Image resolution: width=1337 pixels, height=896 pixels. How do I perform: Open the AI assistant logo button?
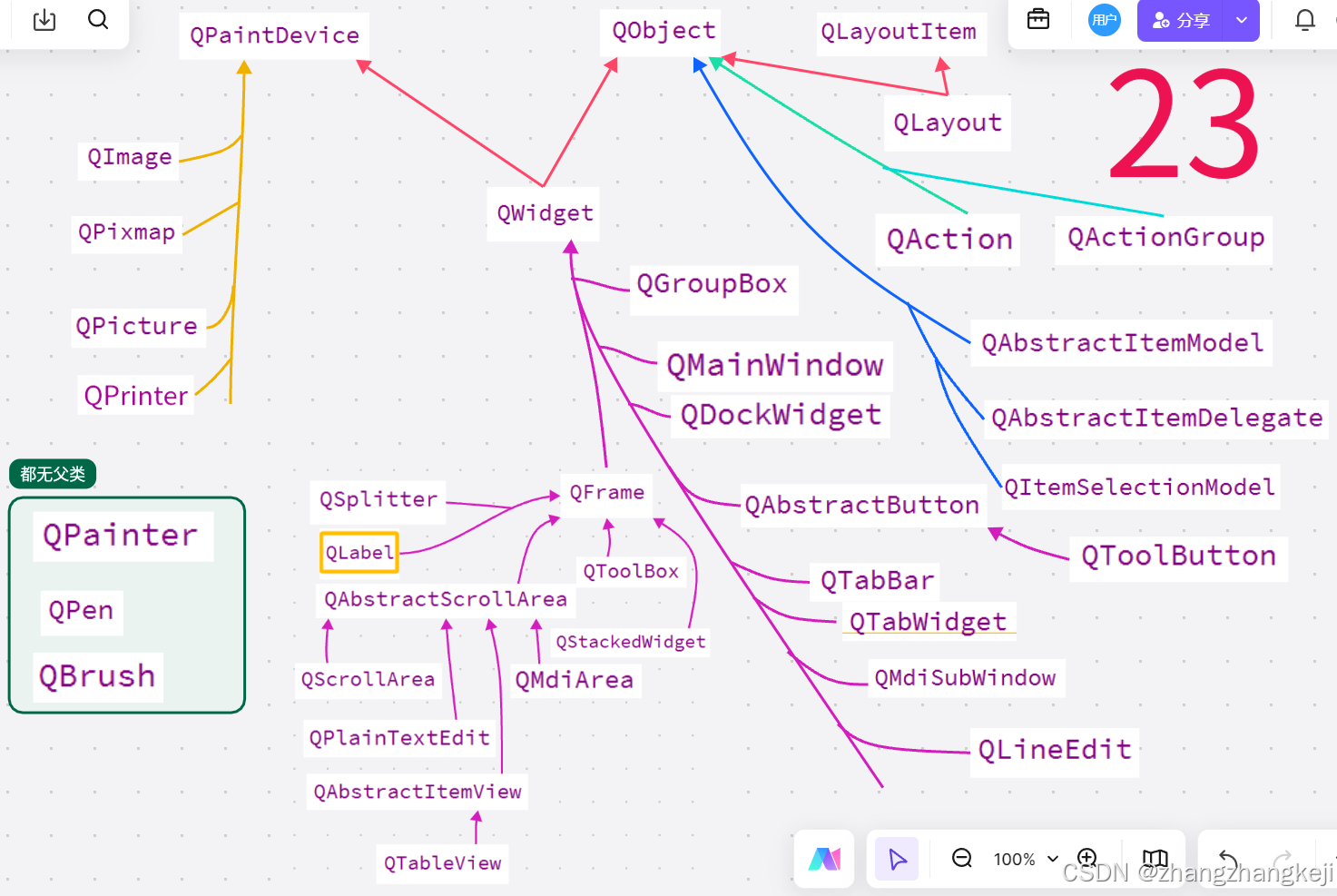click(x=824, y=859)
